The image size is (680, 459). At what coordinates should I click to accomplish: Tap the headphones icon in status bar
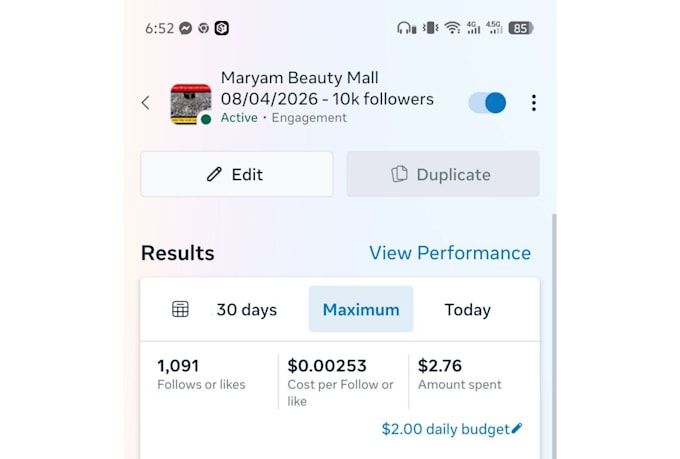[406, 28]
